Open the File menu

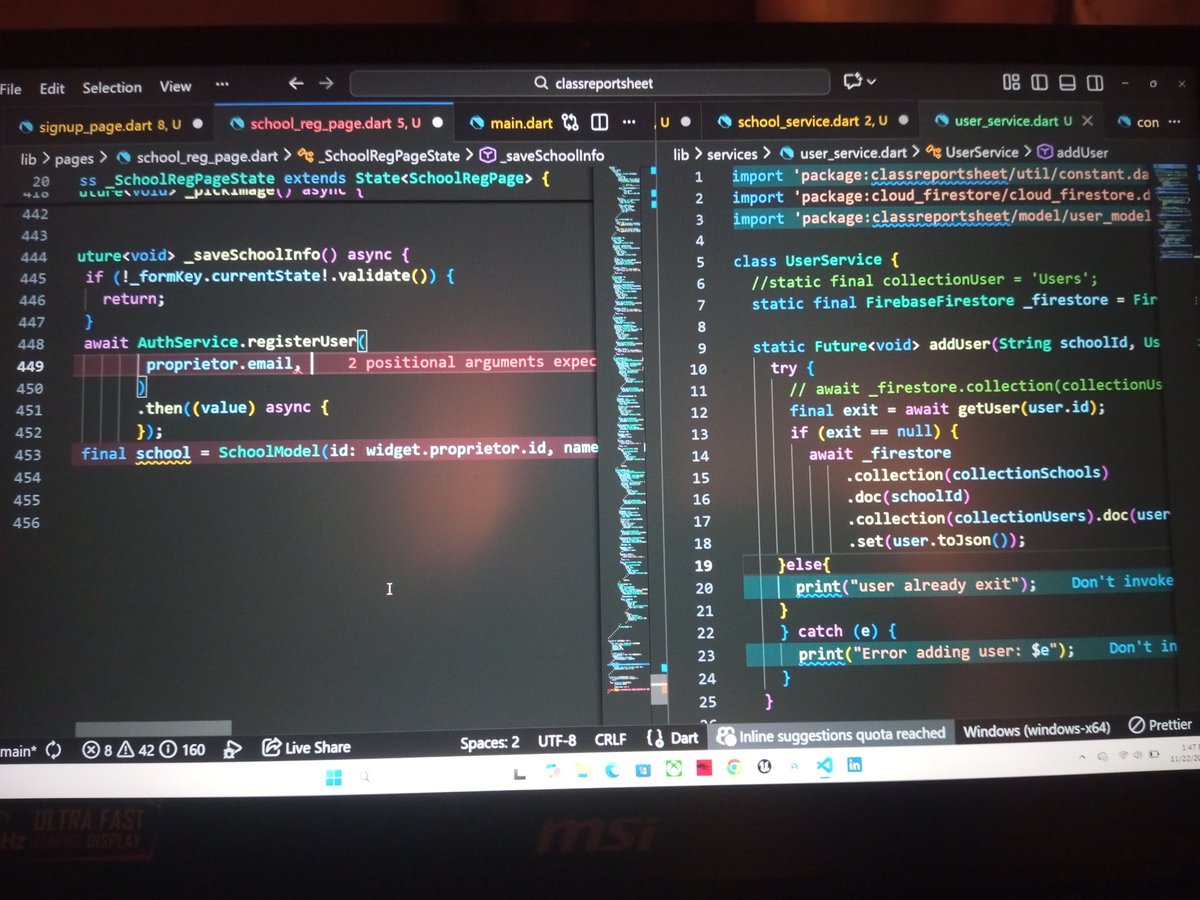12,88
